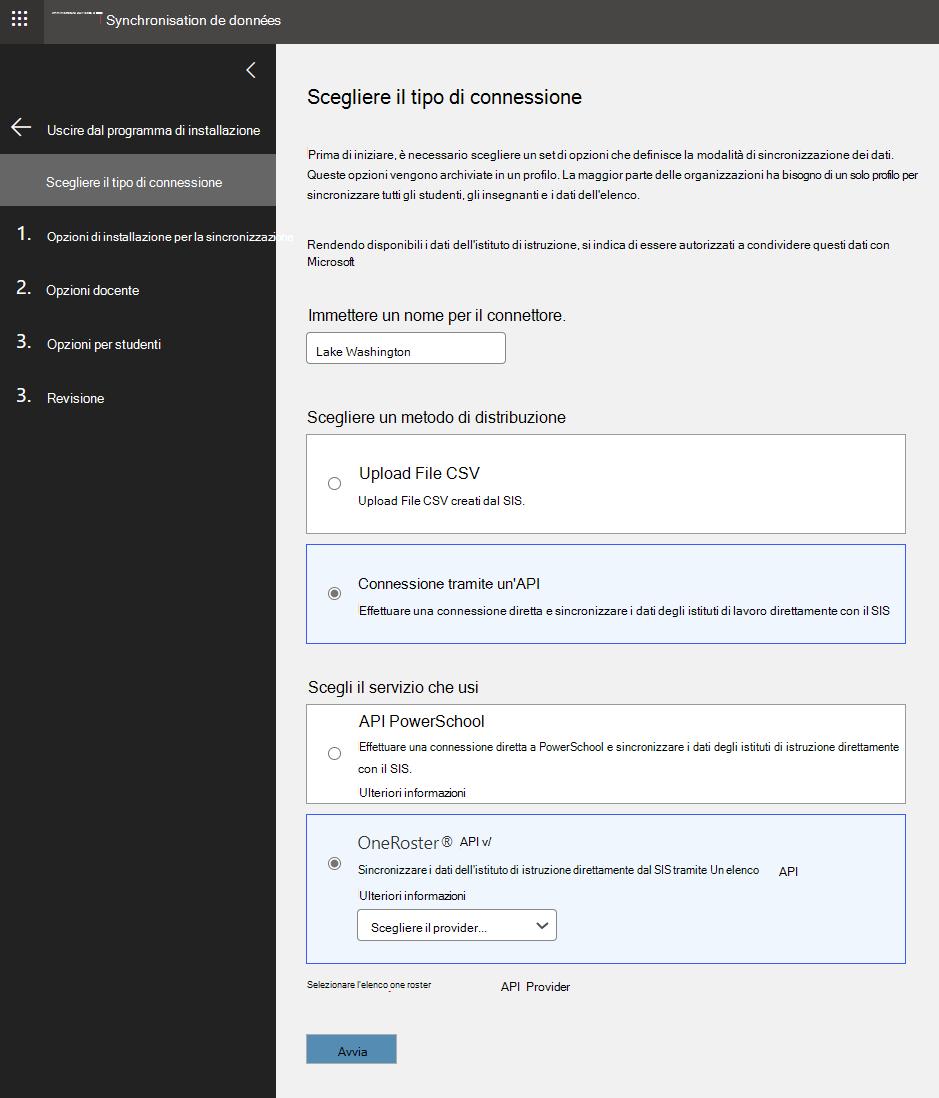939x1098 pixels.
Task: Open OneRoster Ulteriori informazioni link
Action: coord(412,896)
